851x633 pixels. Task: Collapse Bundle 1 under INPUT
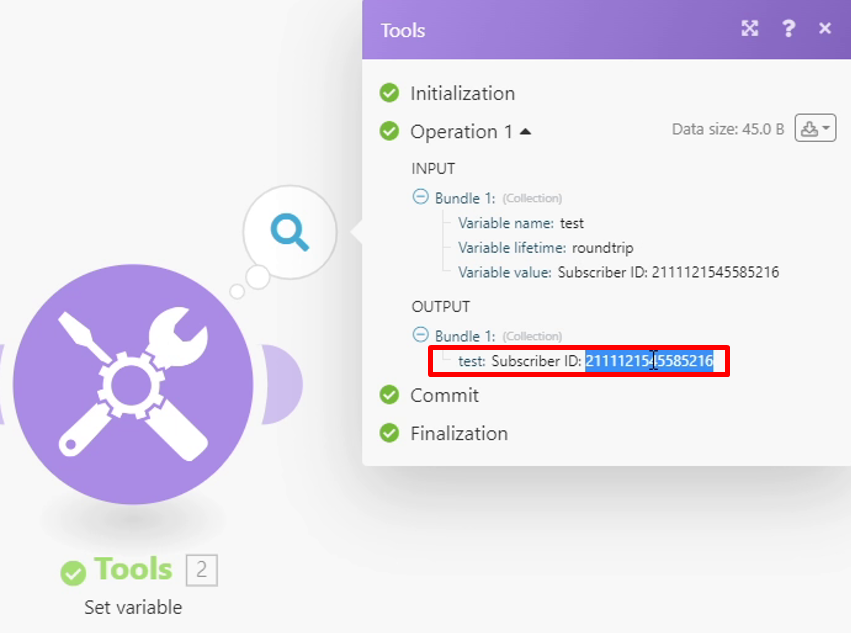[420, 197]
